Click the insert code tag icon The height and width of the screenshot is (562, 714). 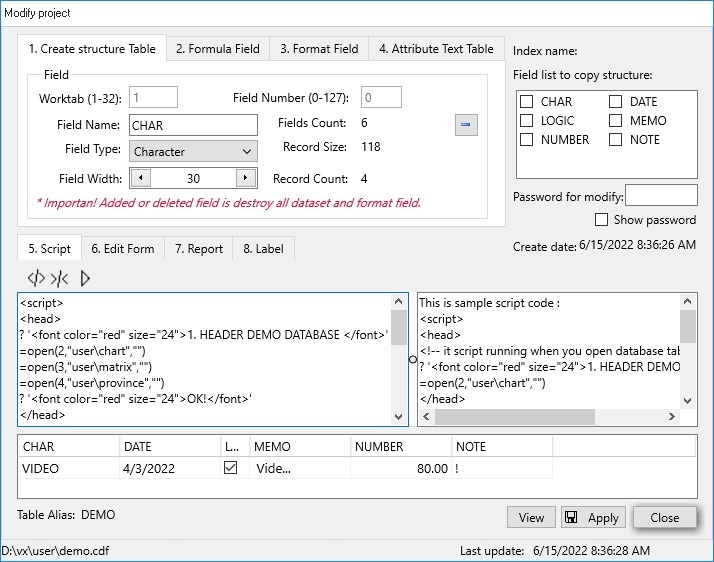pos(36,278)
